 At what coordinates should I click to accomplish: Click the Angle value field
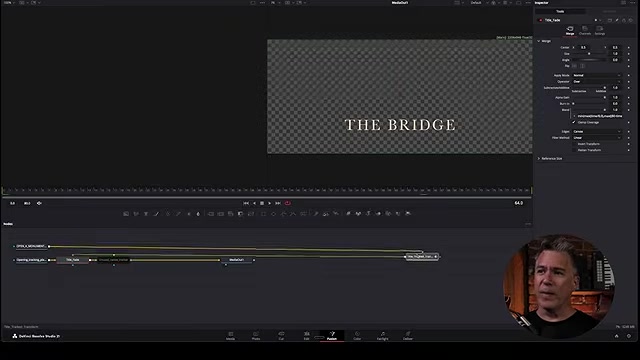pos(615,60)
